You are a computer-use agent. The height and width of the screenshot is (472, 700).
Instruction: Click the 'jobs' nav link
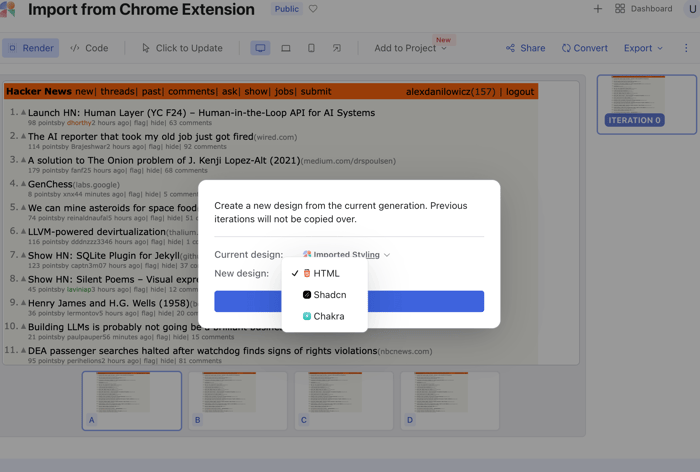tap(284, 92)
